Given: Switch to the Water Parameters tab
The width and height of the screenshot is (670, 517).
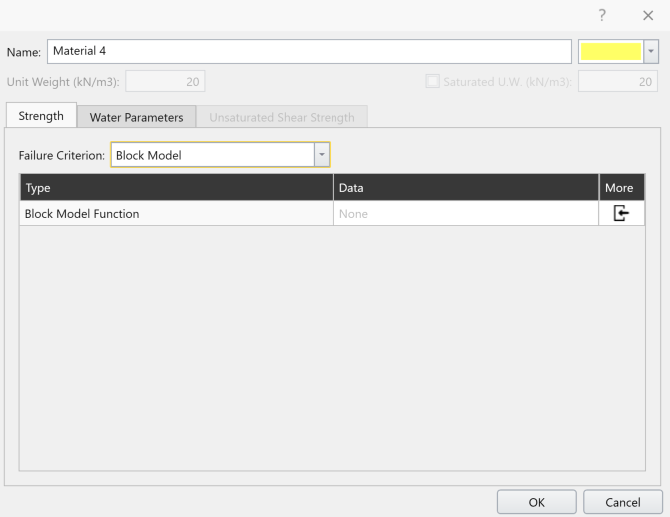Looking at the screenshot, I should 136,117.
